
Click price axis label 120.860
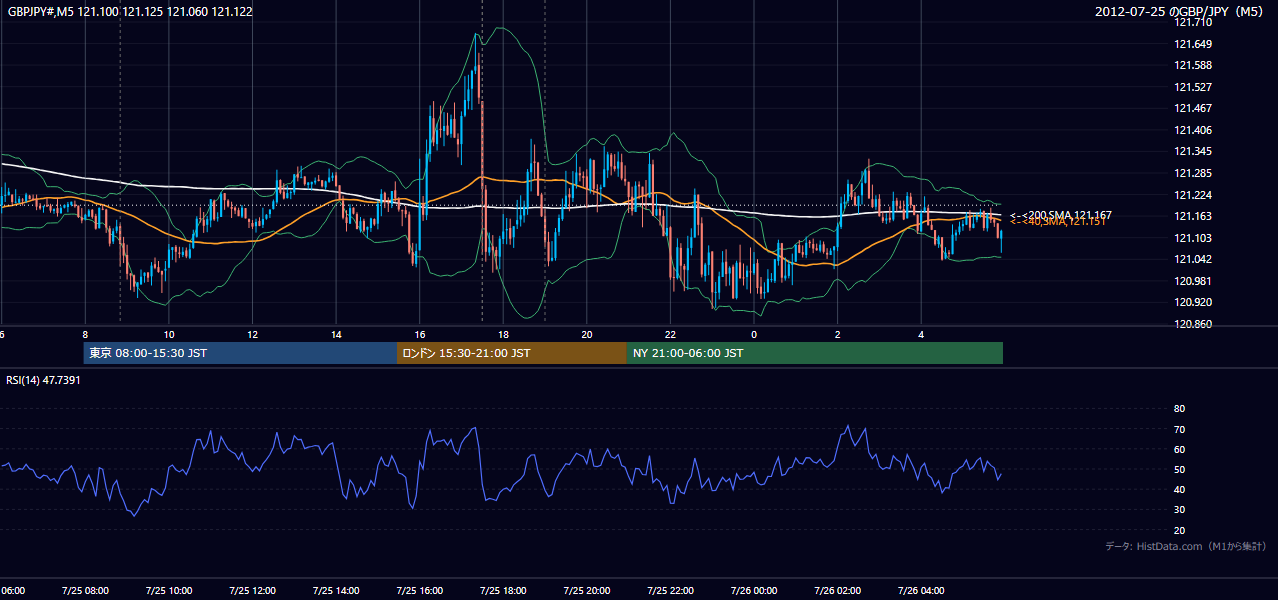coord(1194,324)
